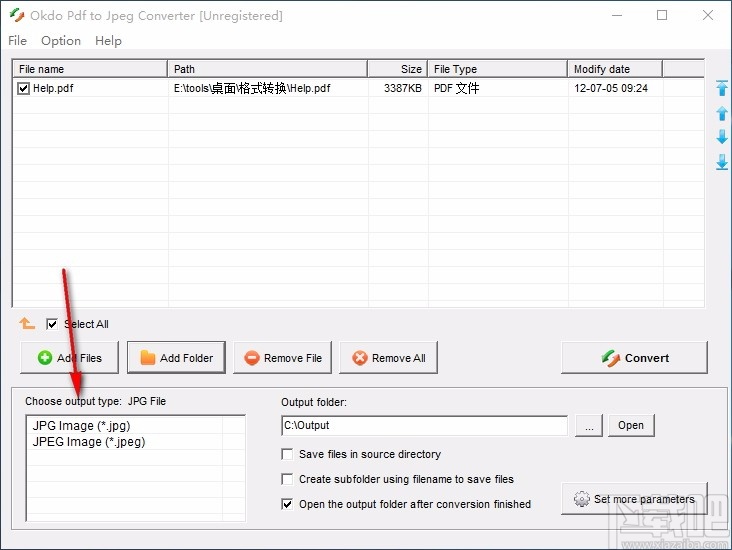Click the PDF 文件 file type cell
The width and height of the screenshot is (732, 550).
(x=456, y=88)
